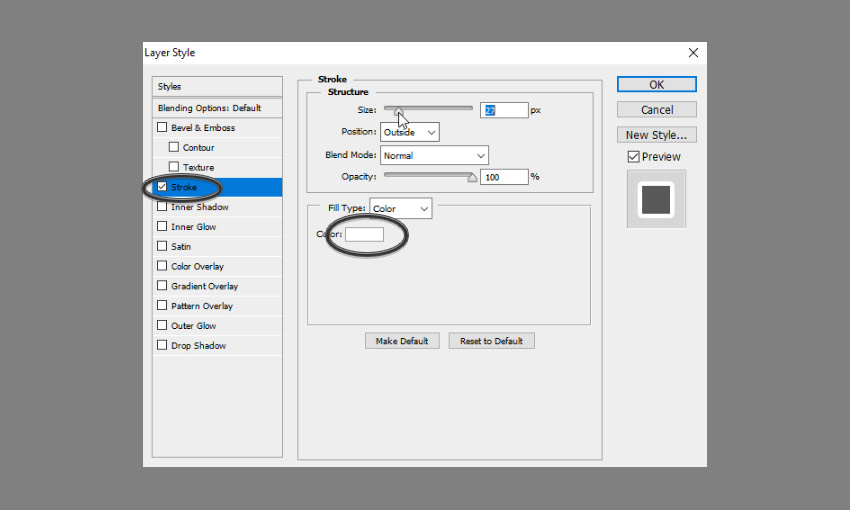Tick the Contour checkbox
Image resolution: width=850 pixels, height=510 pixels.
pos(173,147)
